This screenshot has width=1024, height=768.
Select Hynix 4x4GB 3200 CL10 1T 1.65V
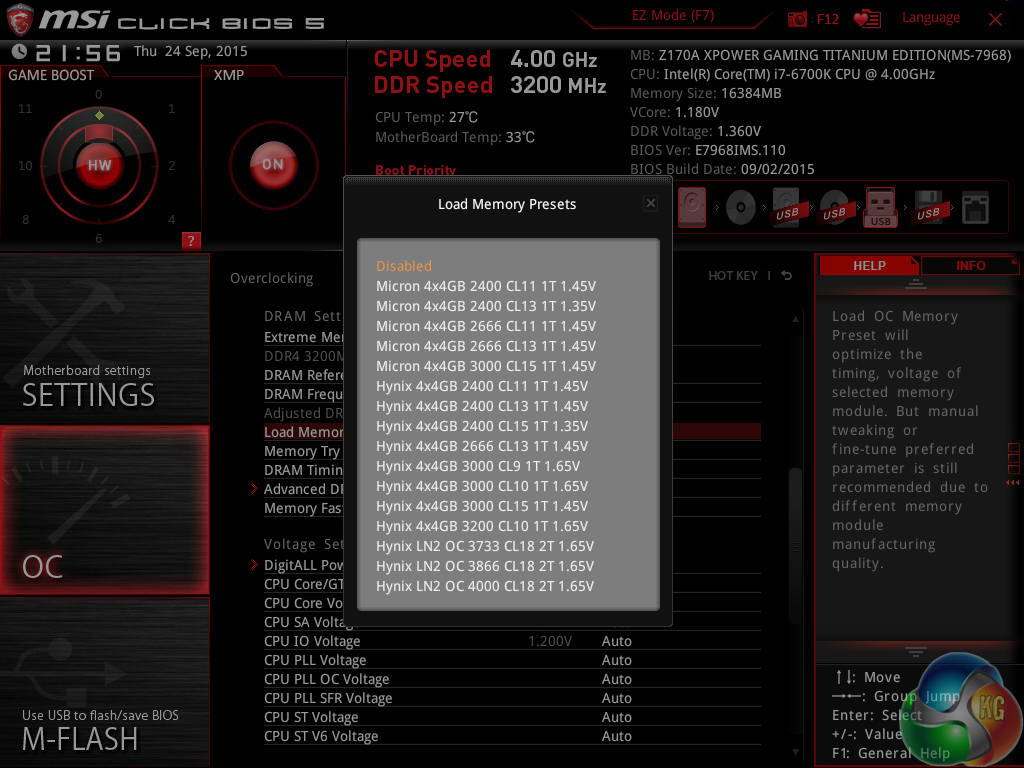click(482, 526)
